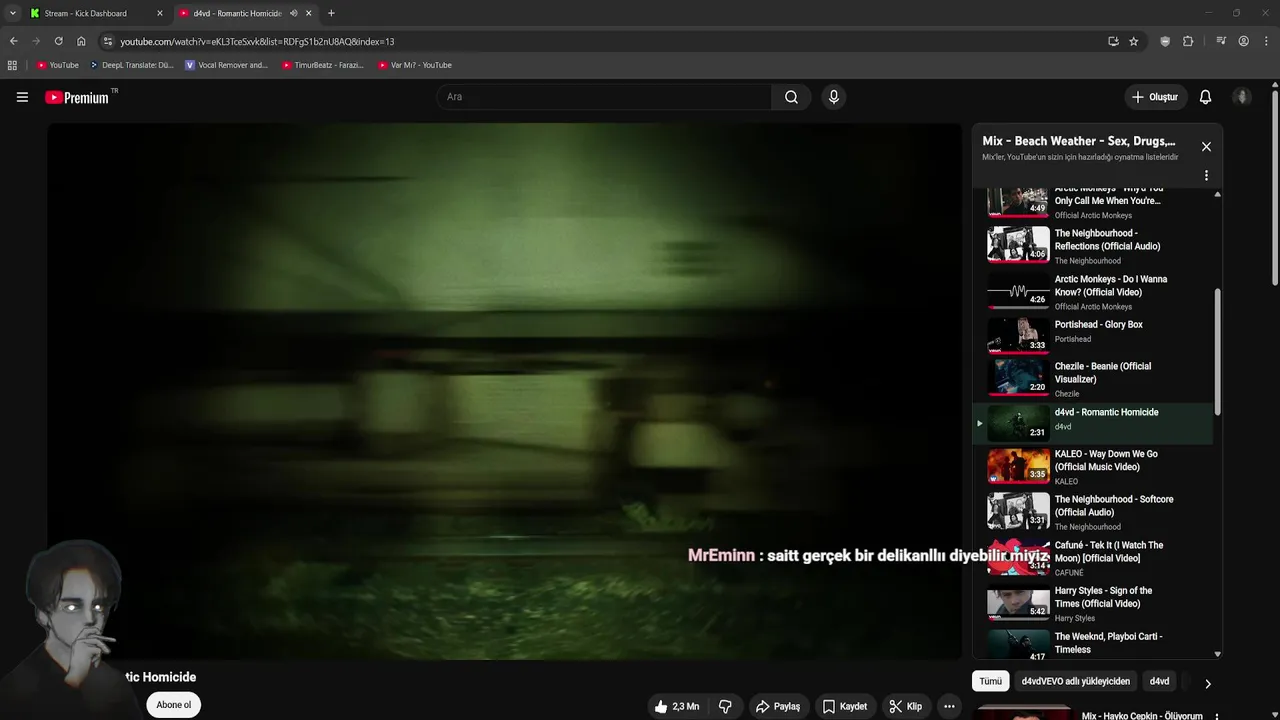Expand the tab search dropdown arrow

[12, 13]
